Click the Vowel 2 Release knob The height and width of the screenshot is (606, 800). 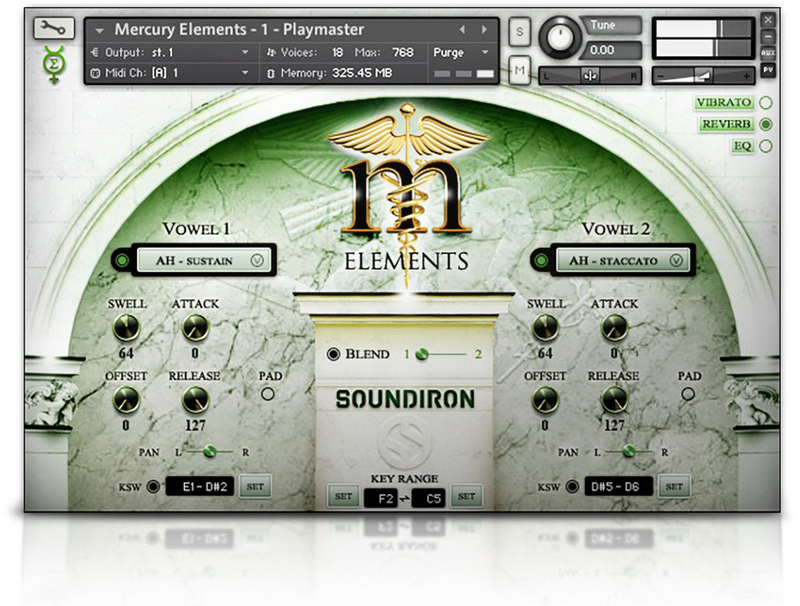[614, 399]
